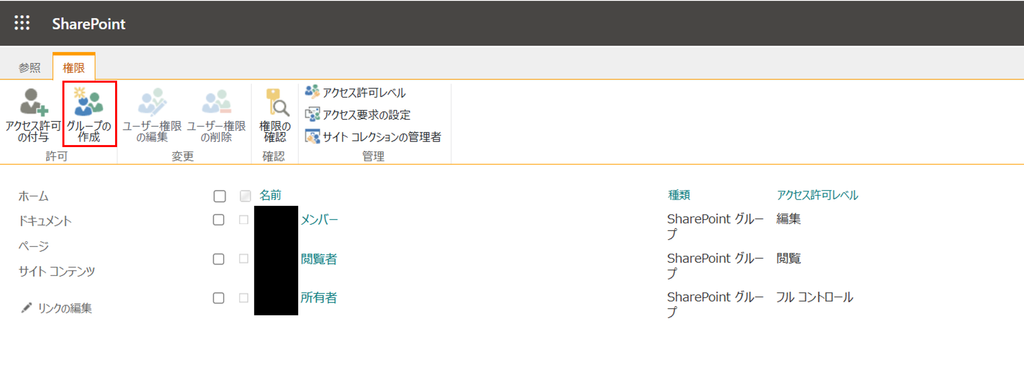1024x370 pixels.
Task: Click the 閲覧 permission level text
Action: (x=788, y=258)
